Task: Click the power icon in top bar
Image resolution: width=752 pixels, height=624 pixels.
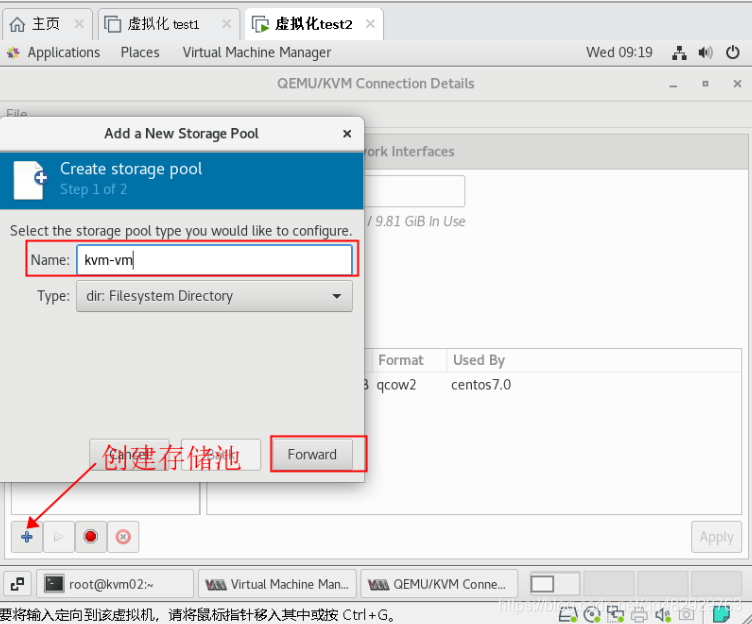Action: [x=732, y=52]
